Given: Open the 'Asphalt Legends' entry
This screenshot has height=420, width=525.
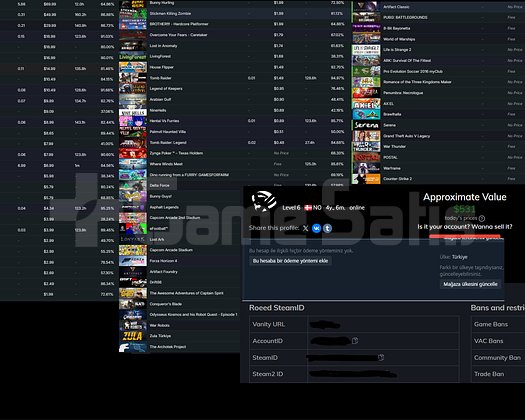Looking at the screenshot, I should point(164,207).
